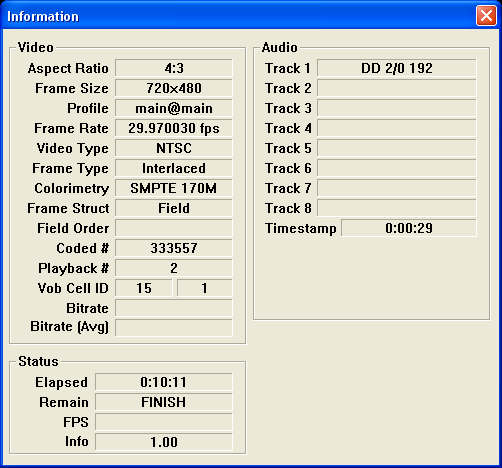Select the Playback # field showing 2
Screen dimensions: 502x468
tap(174, 268)
